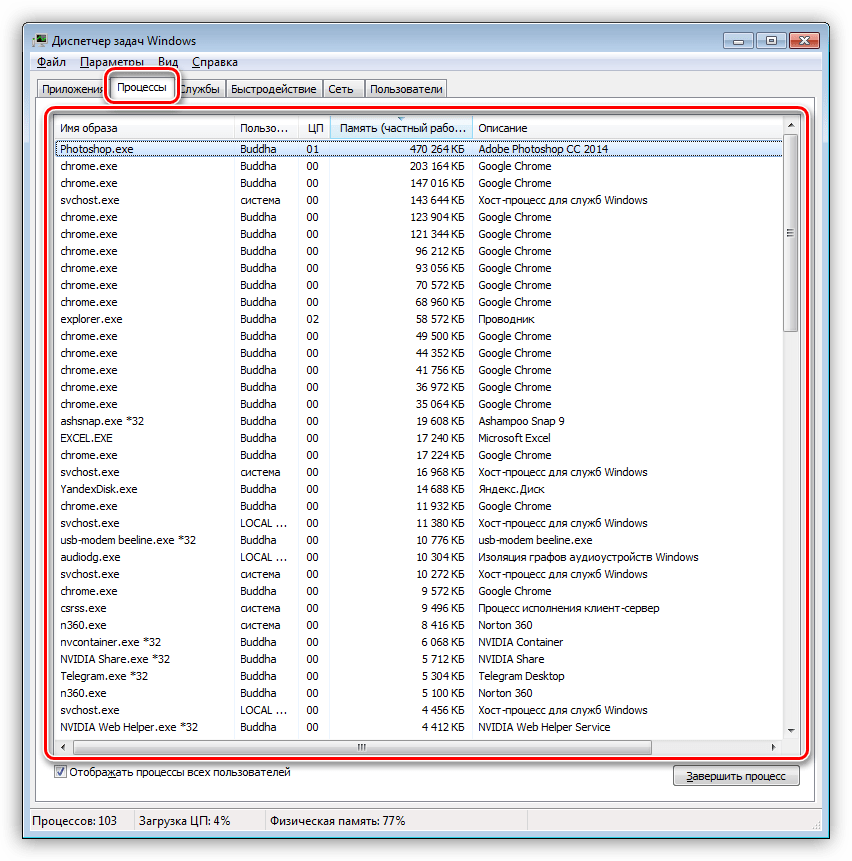Sort by 'Имя образа' column header
The width and height of the screenshot is (852, 861).
145,128
